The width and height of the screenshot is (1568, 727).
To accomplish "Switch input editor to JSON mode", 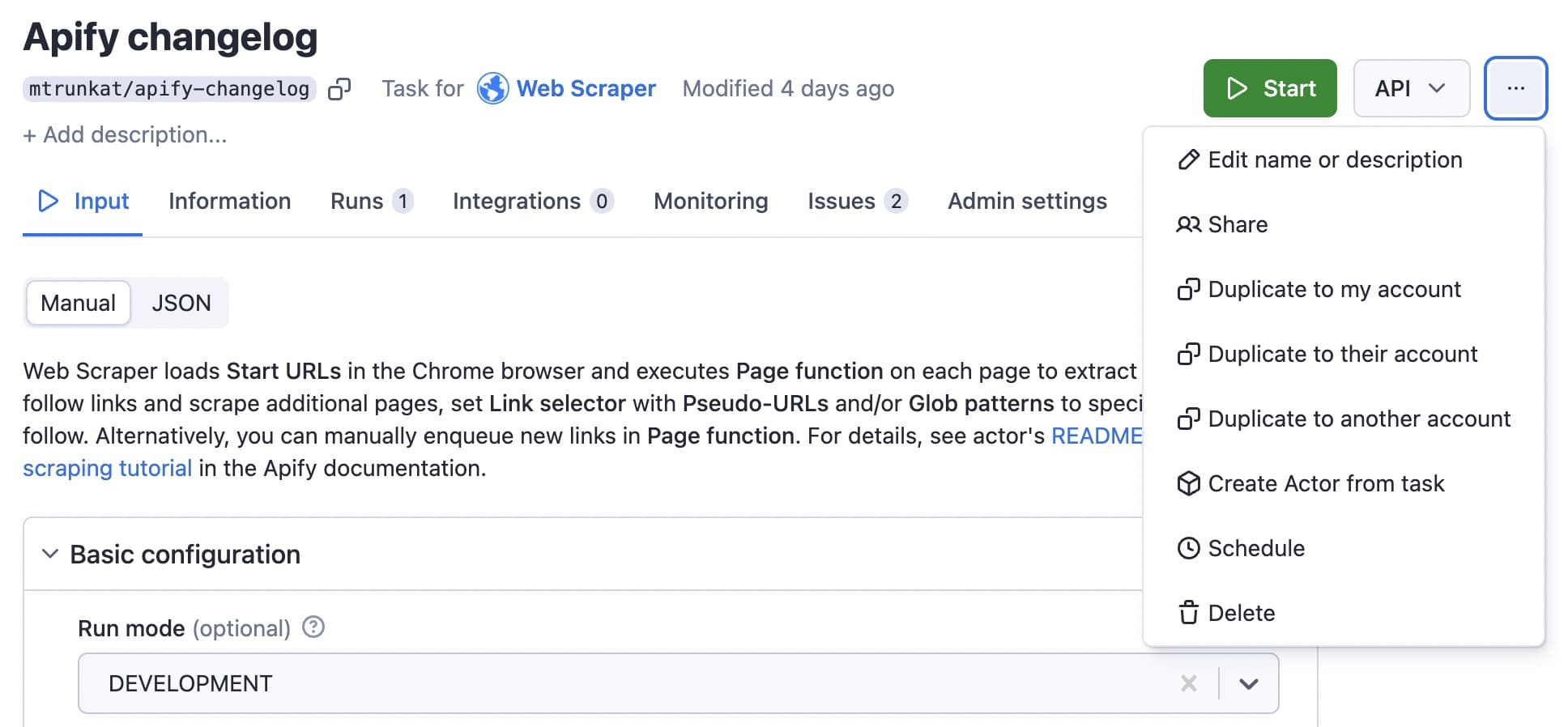I will tap(181, 303).
